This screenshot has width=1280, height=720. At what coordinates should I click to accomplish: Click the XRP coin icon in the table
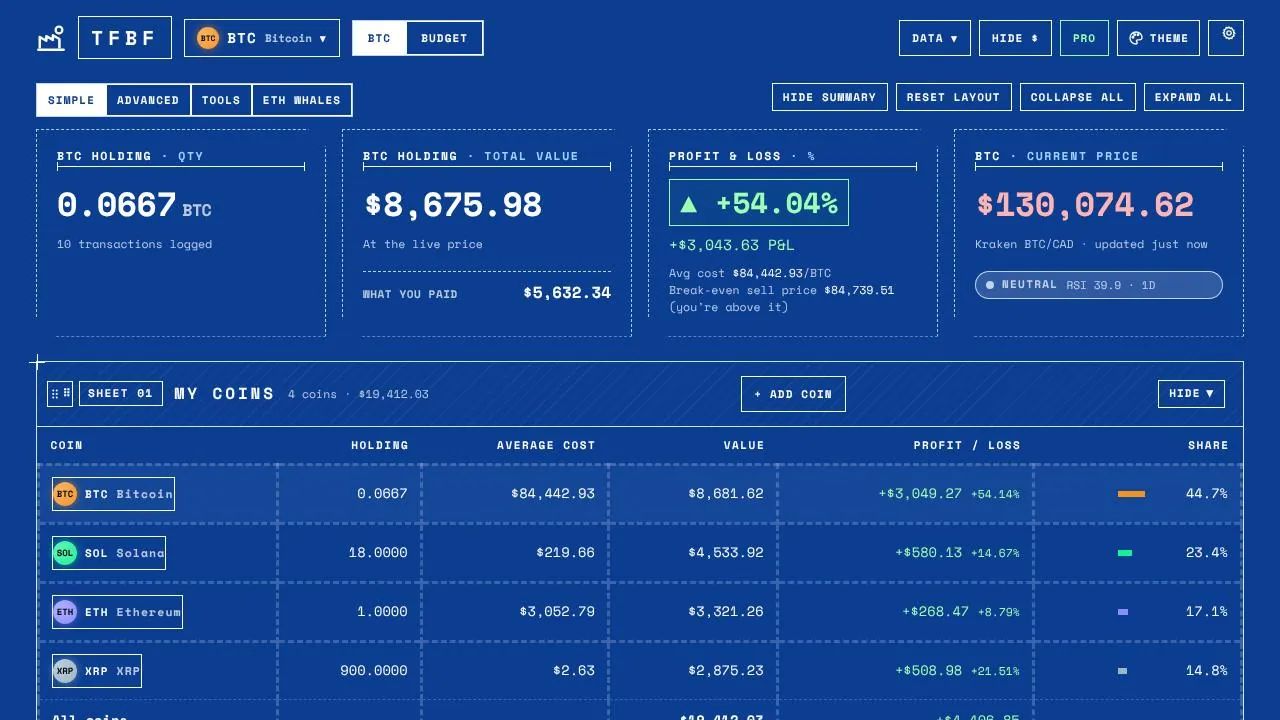pos(65,671)
